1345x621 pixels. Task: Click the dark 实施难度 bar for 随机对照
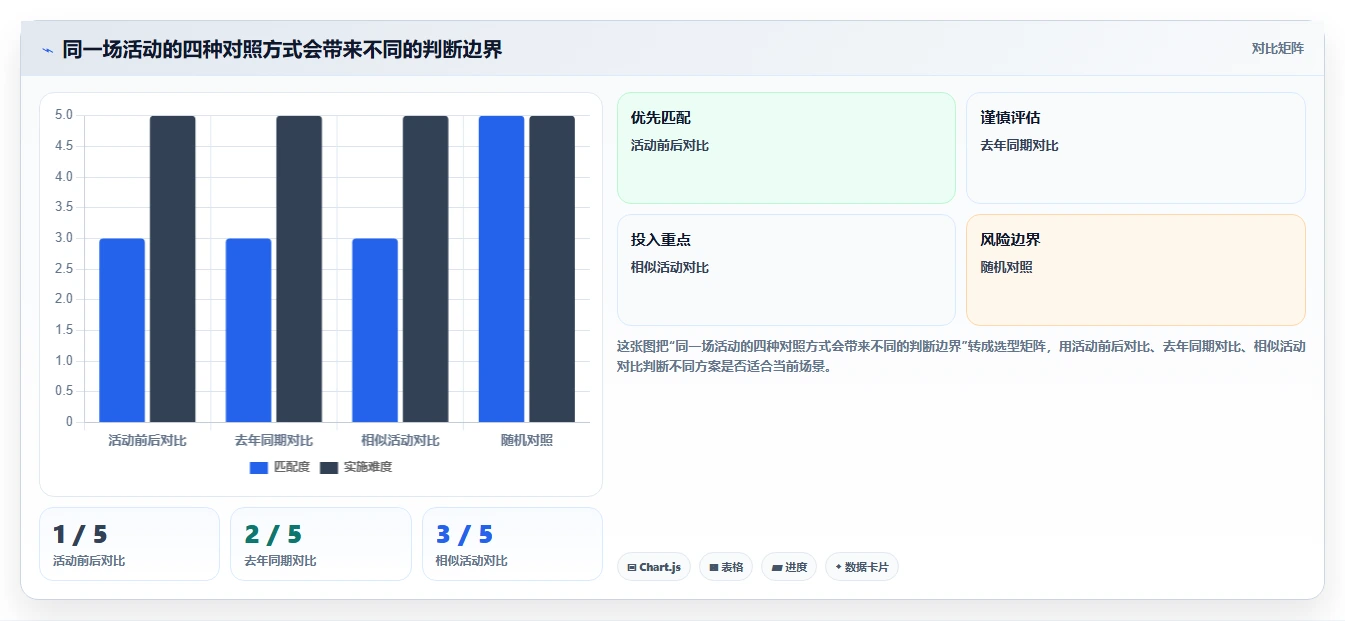click(552, 269)
